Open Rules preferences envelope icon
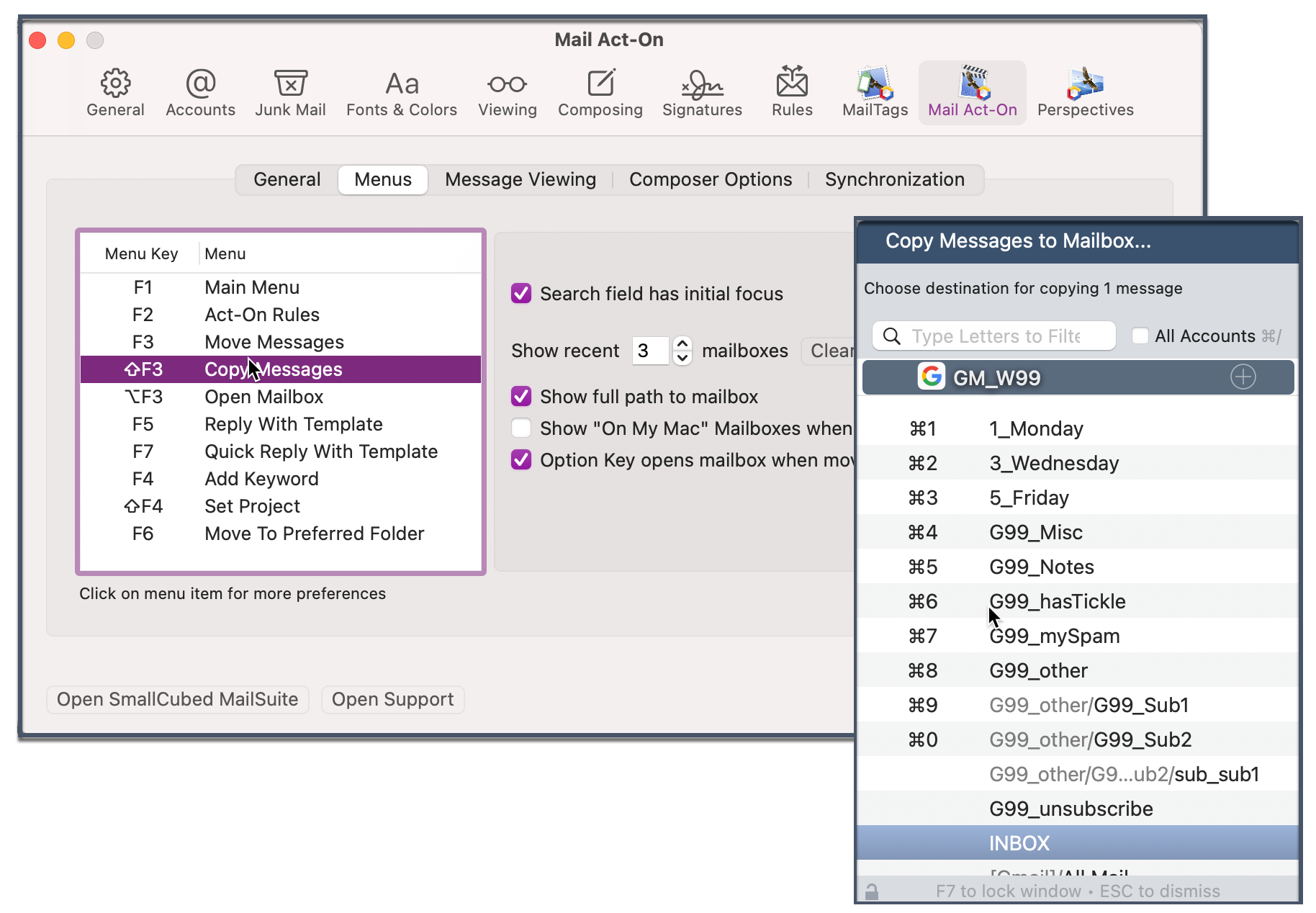Viewport: 1316px width, 913px height. click(792, 82)
